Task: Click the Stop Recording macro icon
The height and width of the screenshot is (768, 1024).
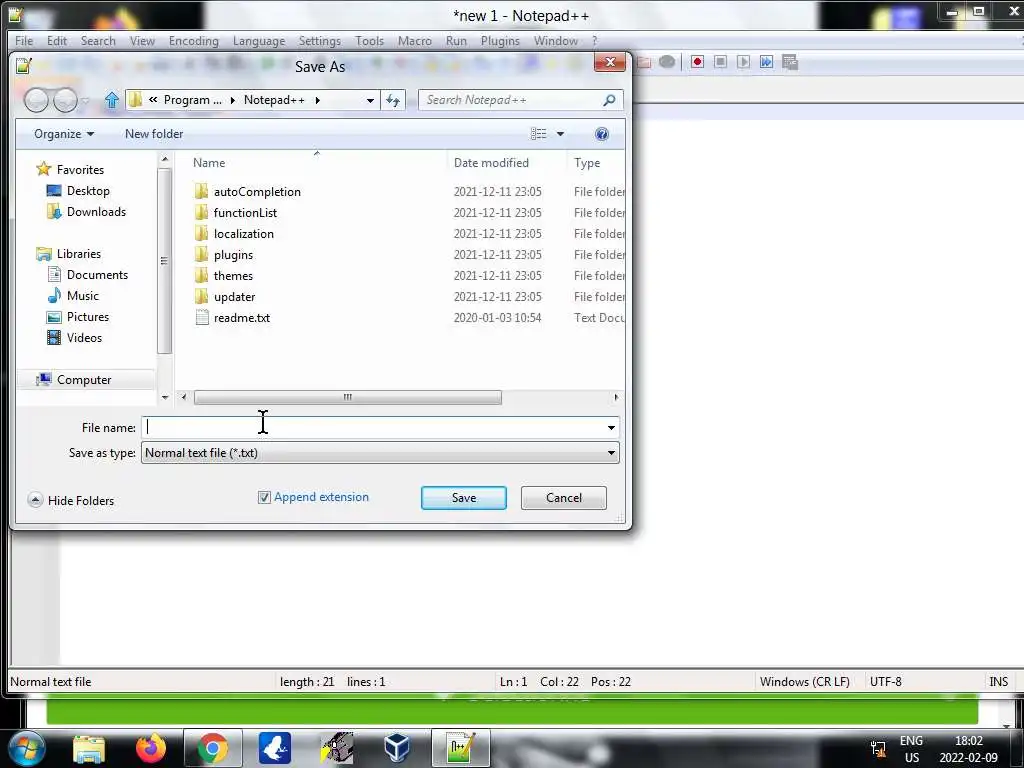Action: pos(720,62)
